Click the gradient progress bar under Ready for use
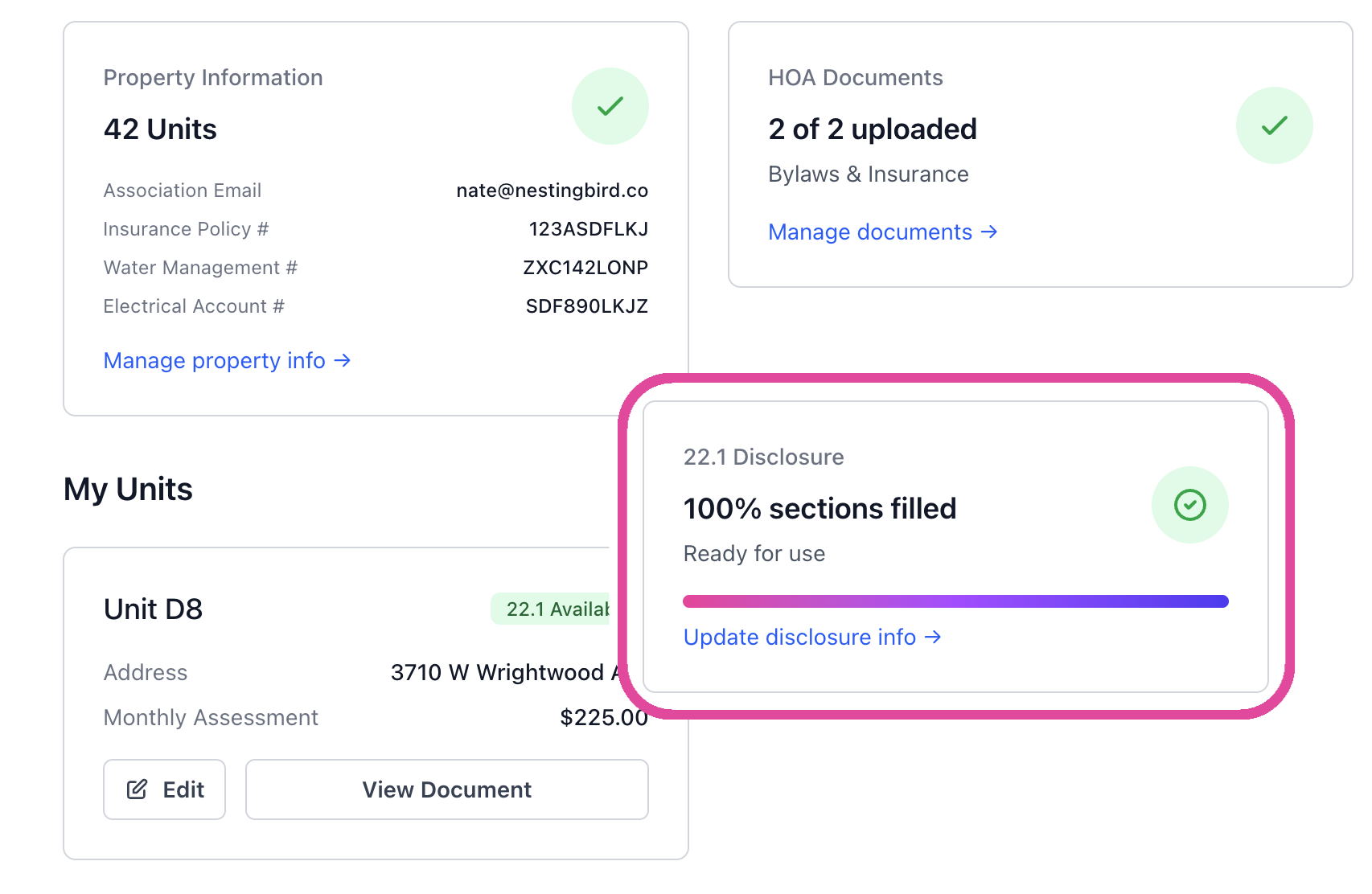The height and width of the screenshot is (894, 1372). tap(955, 601)
